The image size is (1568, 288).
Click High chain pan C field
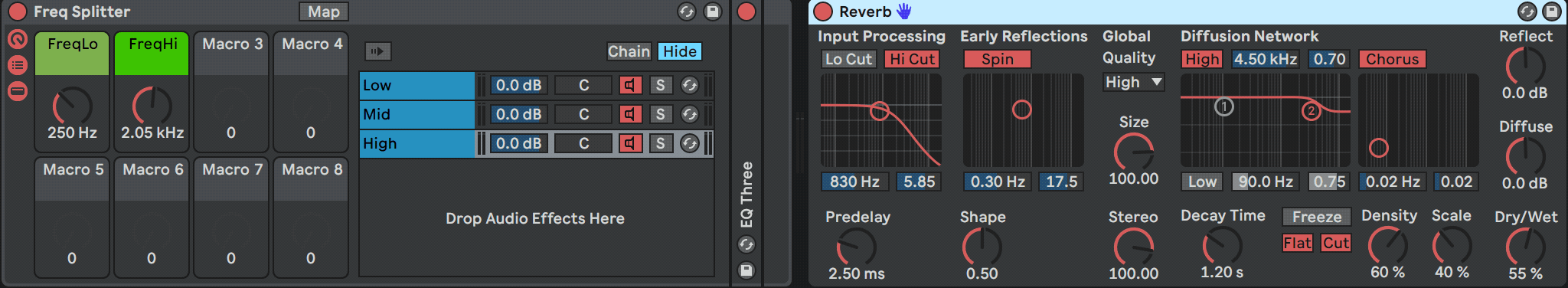583,143
